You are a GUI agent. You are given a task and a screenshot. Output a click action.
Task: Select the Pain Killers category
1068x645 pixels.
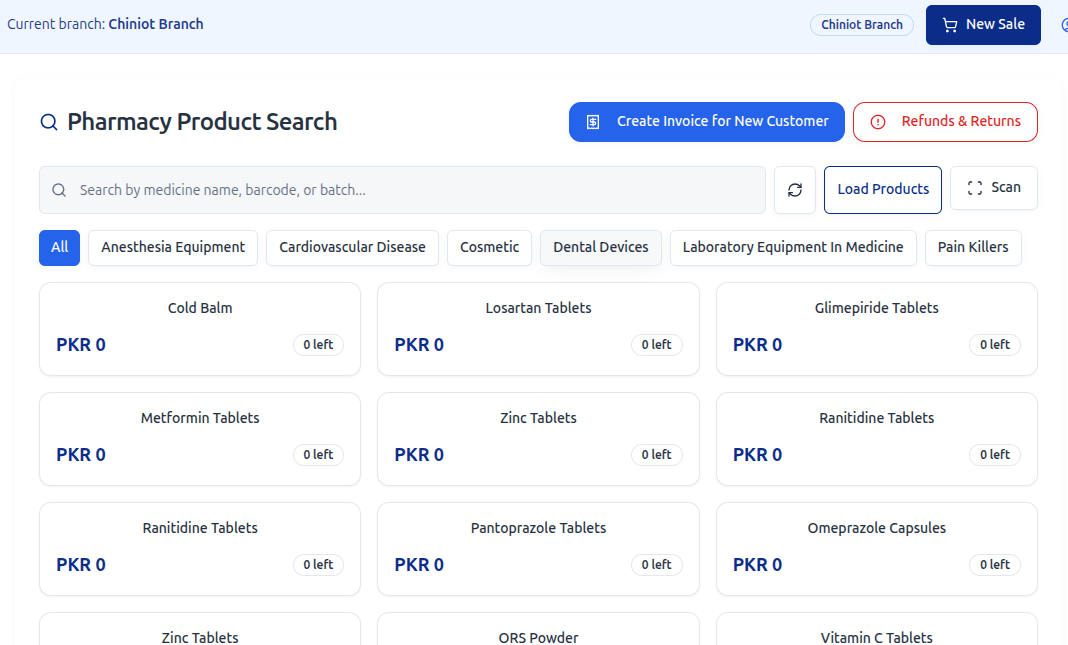(972, 248)
